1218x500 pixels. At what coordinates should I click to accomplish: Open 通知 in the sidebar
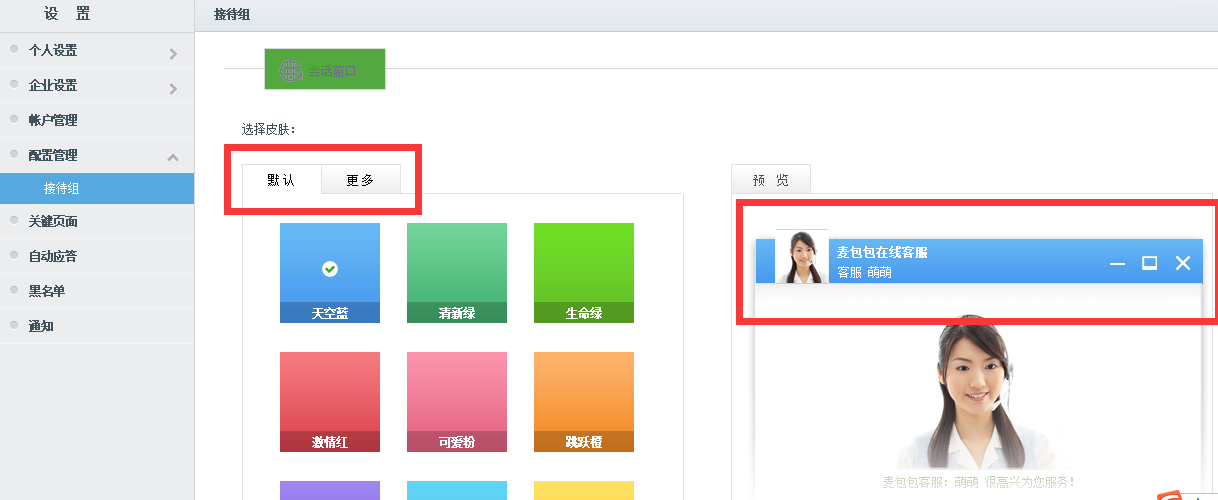(97, 326)
